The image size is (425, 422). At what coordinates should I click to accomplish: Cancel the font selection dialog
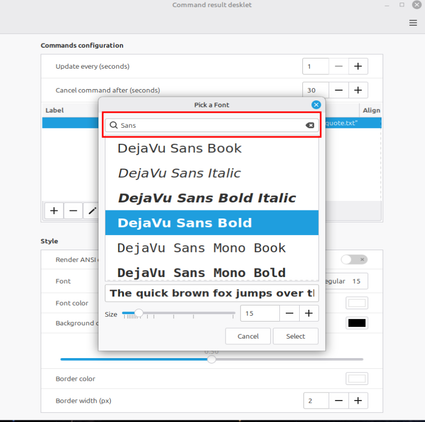[248, 336]
